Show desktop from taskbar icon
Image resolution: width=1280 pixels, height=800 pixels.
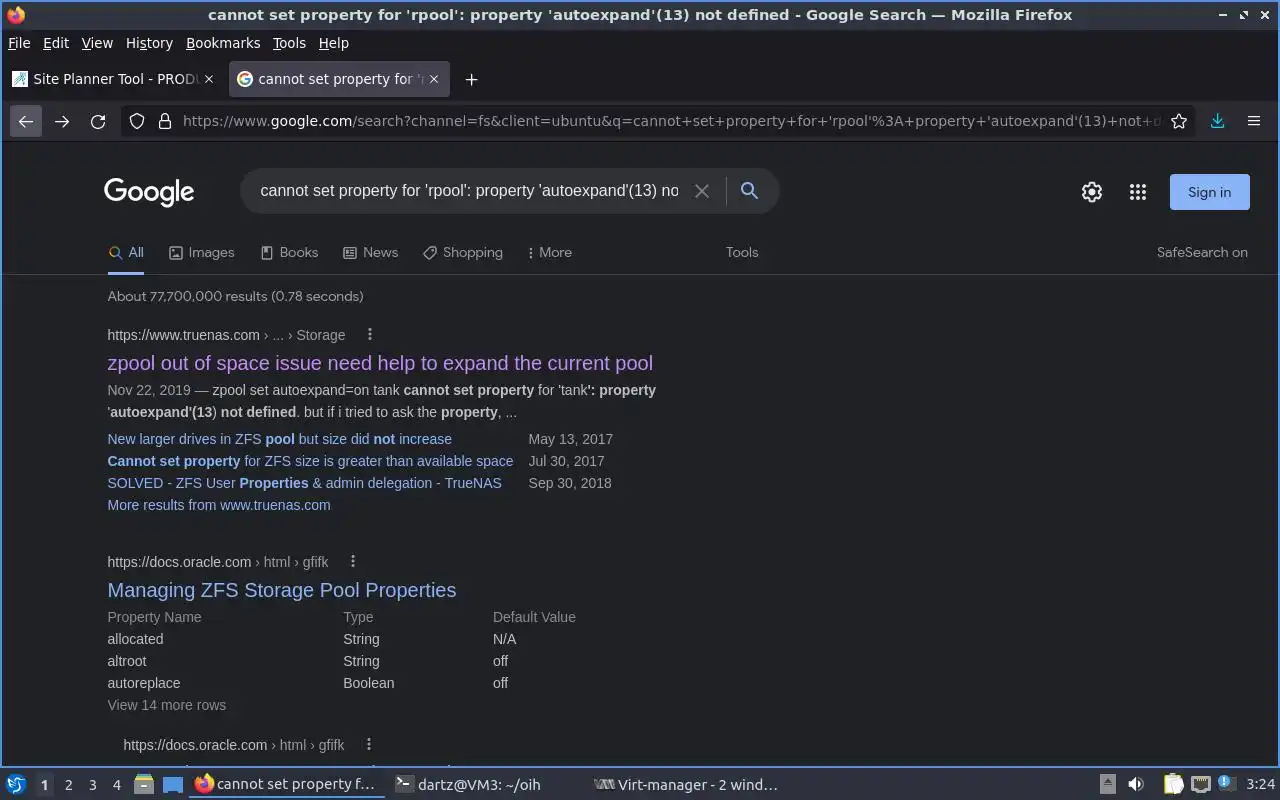click(173, 785)
